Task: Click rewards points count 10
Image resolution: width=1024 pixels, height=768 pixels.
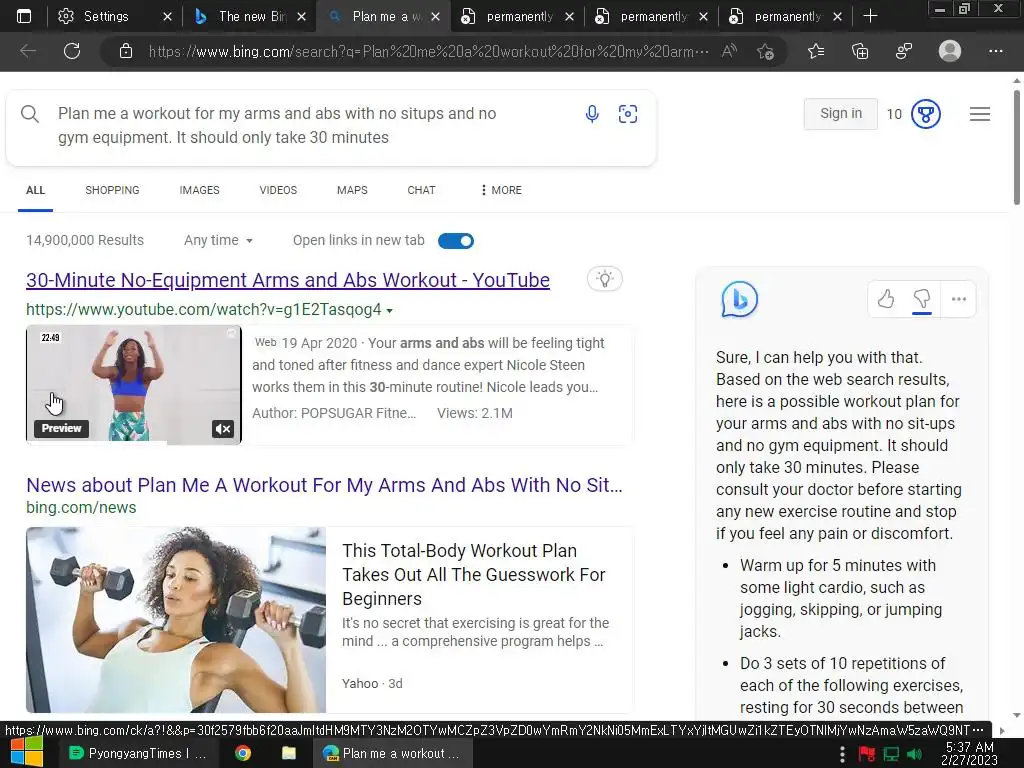Action: pos(894,114)
